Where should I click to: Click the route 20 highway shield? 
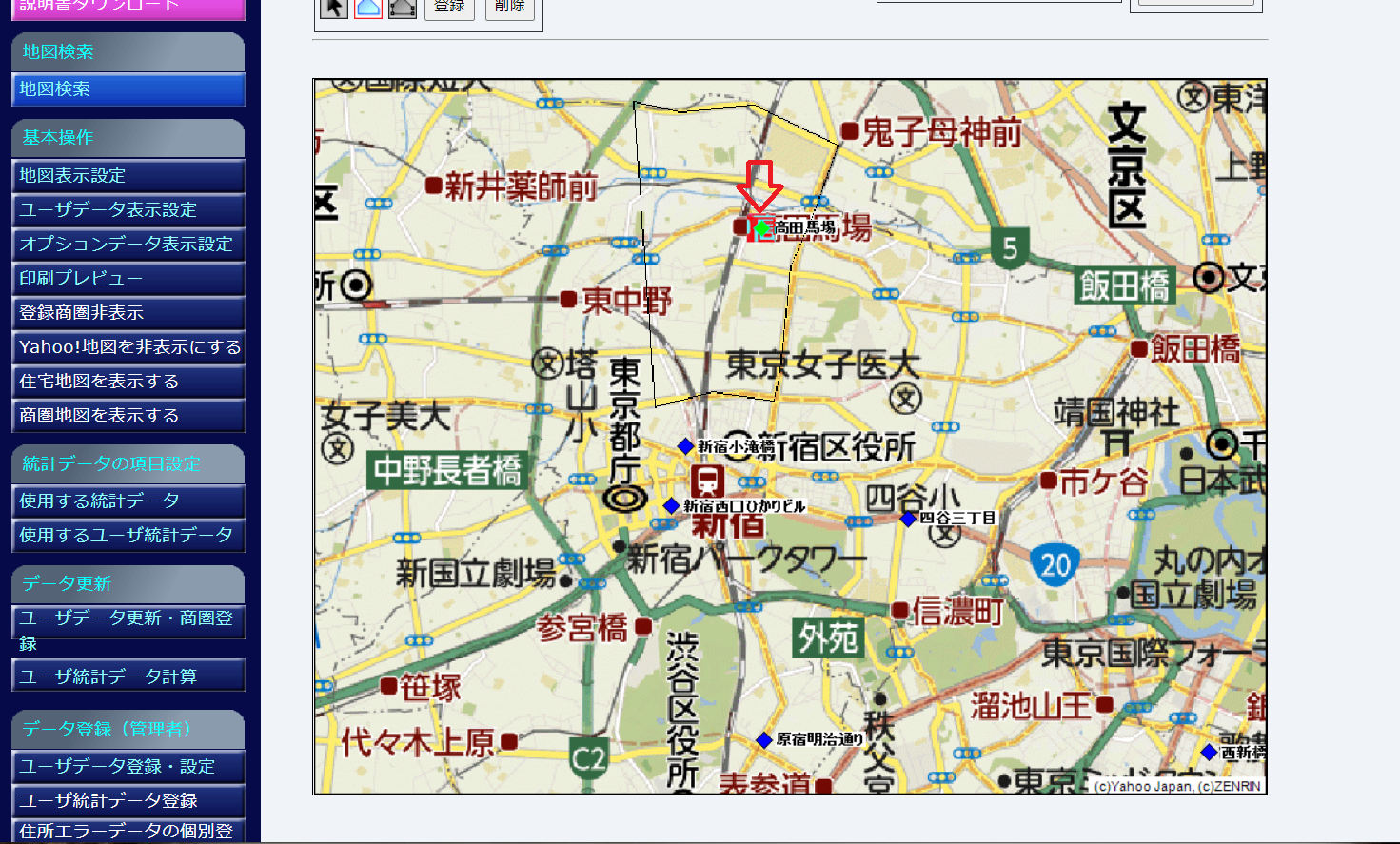tap(1055, 565)
